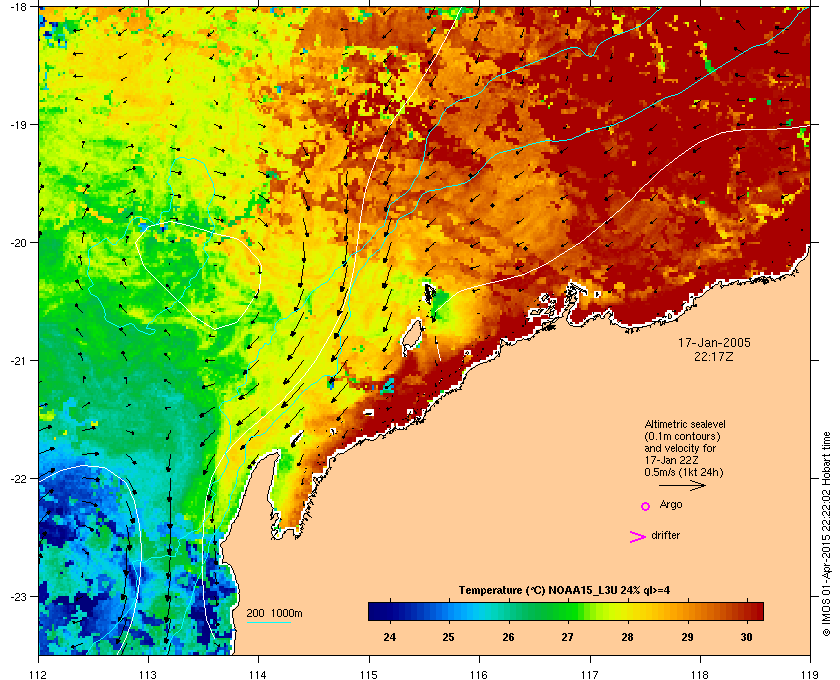This screenshot has height=680, width=840.
Task: Click the green 27°C section of the colorbar
Action: (x=568, y=611)
